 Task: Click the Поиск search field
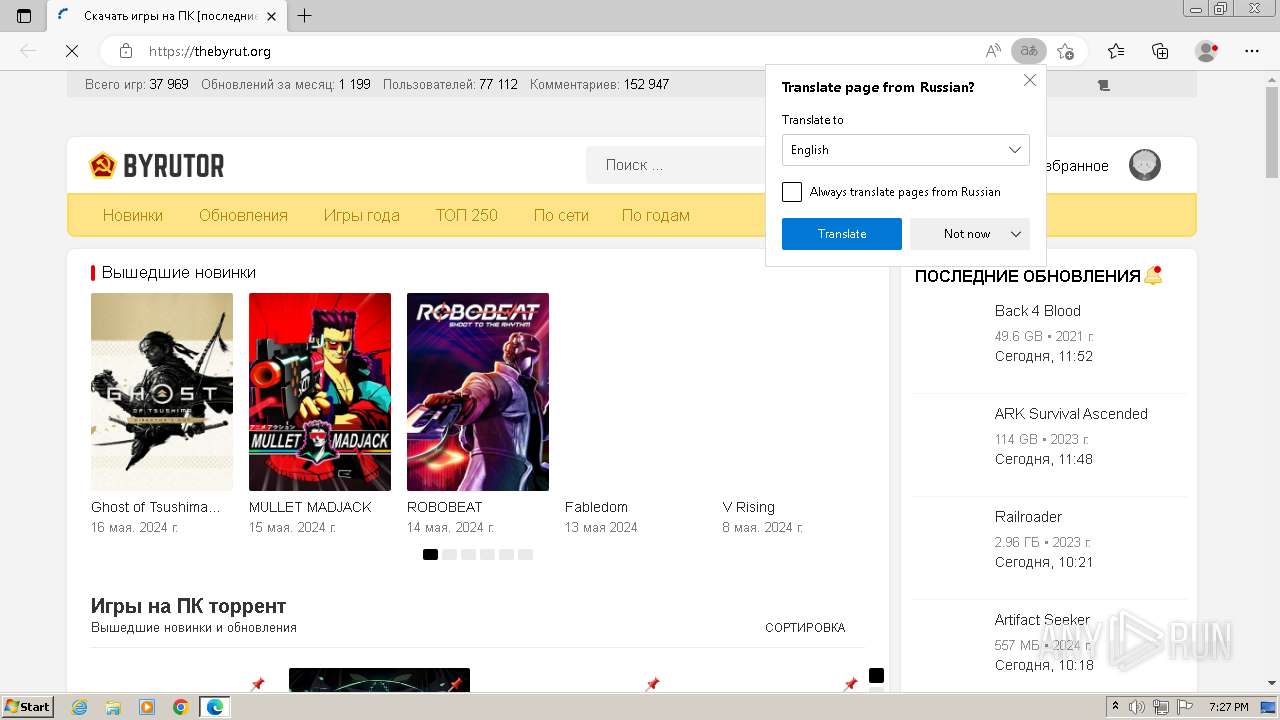676,165
